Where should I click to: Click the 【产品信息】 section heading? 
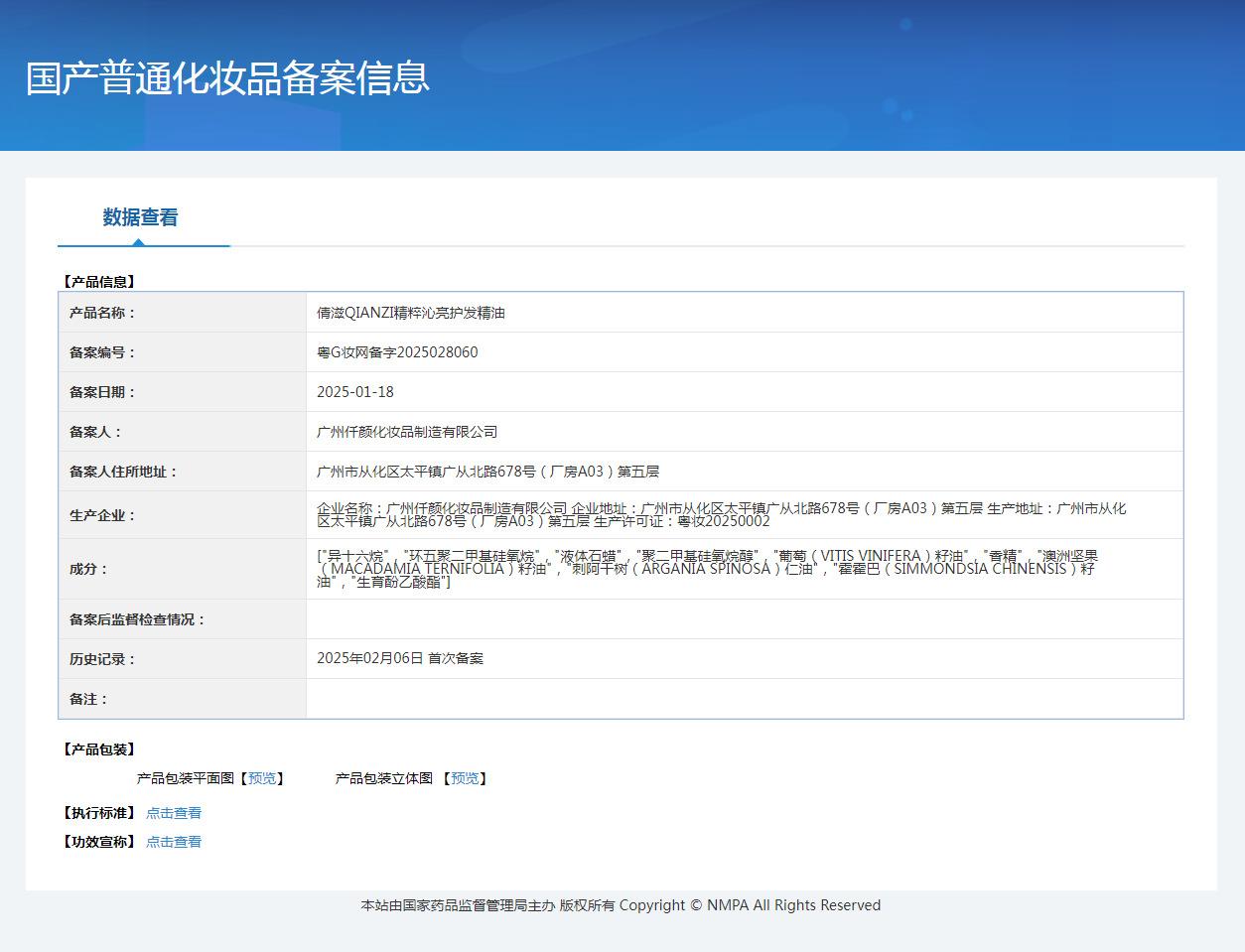(x=98, y=282)
